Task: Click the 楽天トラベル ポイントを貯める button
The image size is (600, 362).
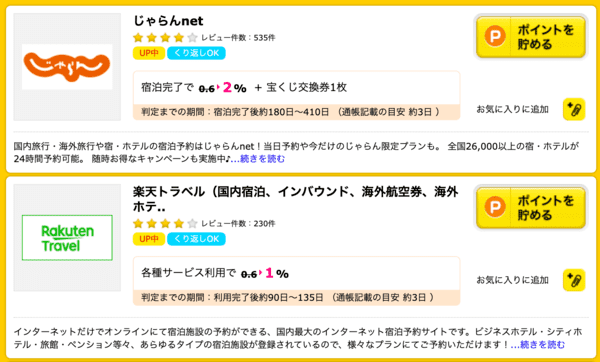Action: pos(531,207)
